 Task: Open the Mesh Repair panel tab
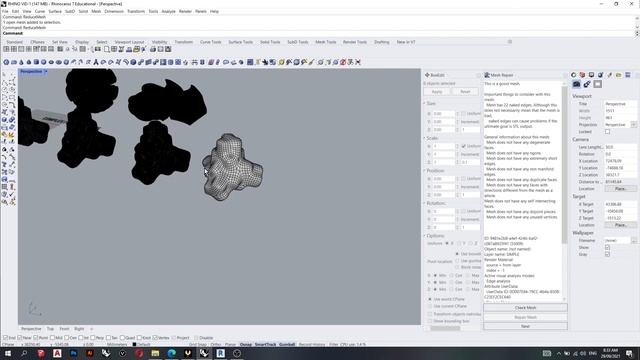click(499, 75)
